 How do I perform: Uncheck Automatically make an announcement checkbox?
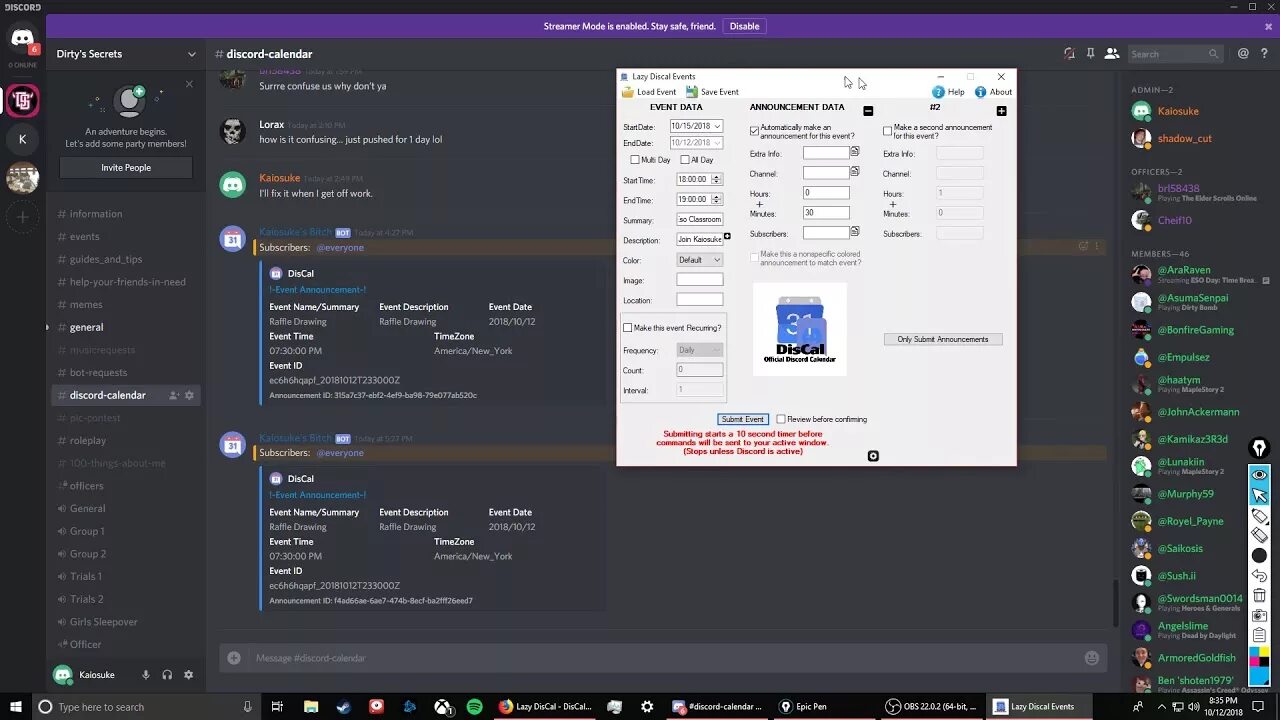click(x=755, y=131)
